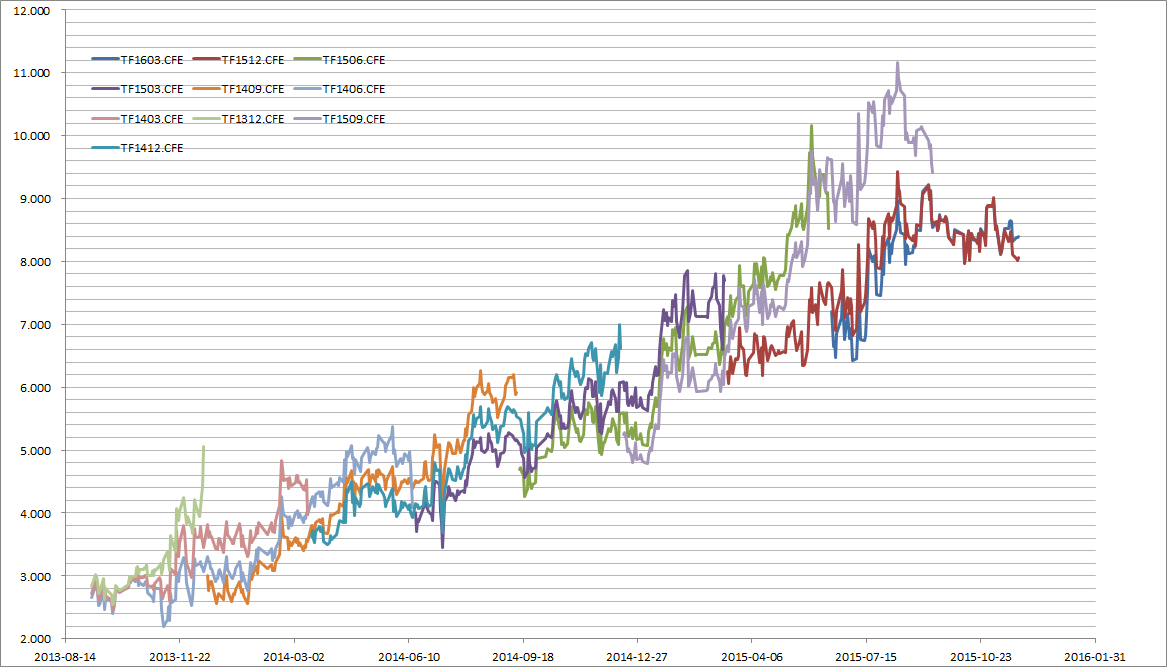Select the TF1512.CFE legend label
The height and width of the screenshot is (667, 1167).
(253, 60)
